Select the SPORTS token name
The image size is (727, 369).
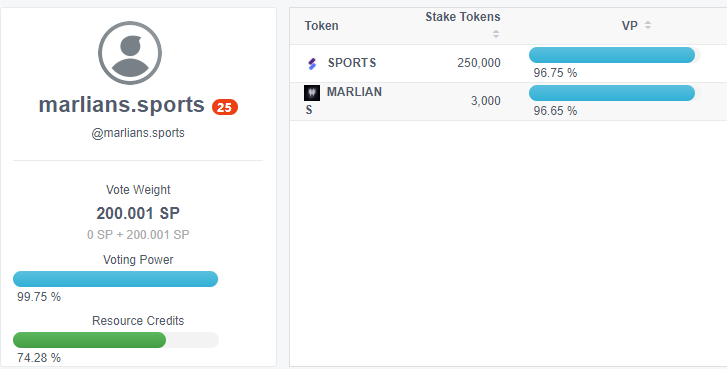(352, 63)
